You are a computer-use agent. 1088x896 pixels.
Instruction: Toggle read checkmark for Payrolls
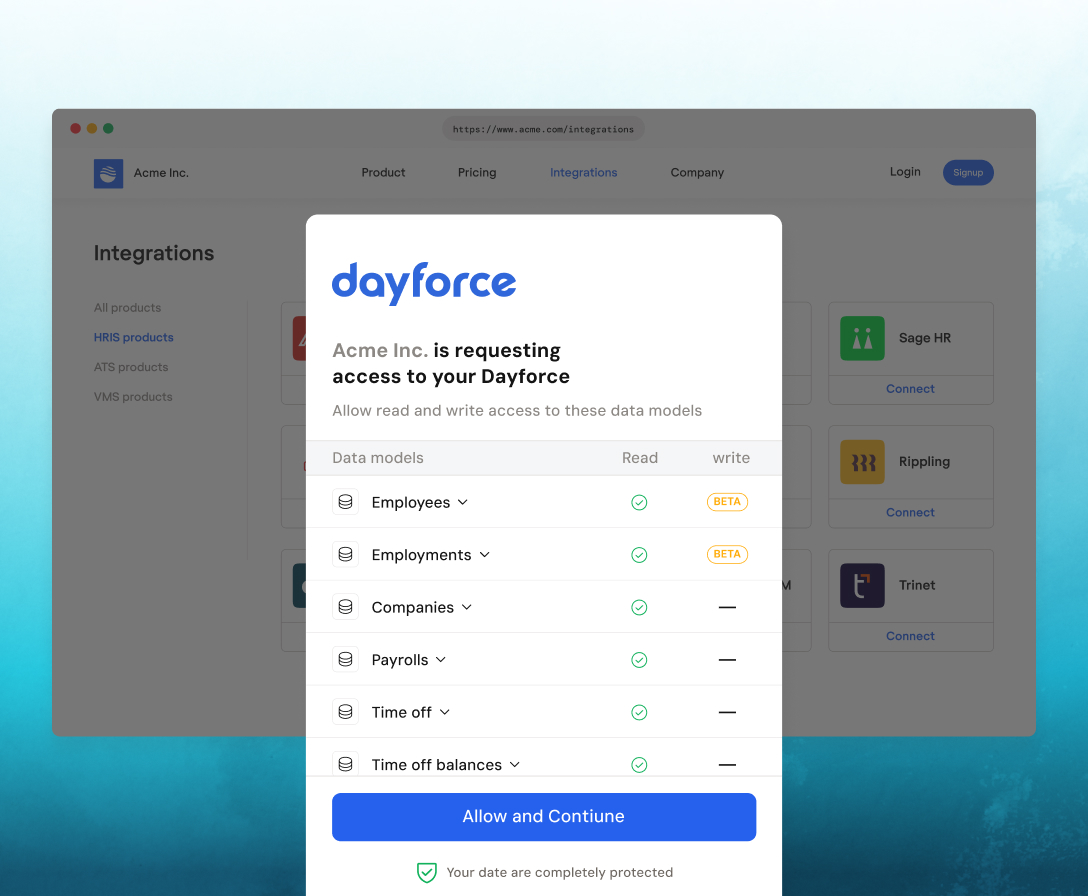pos(639,660)
